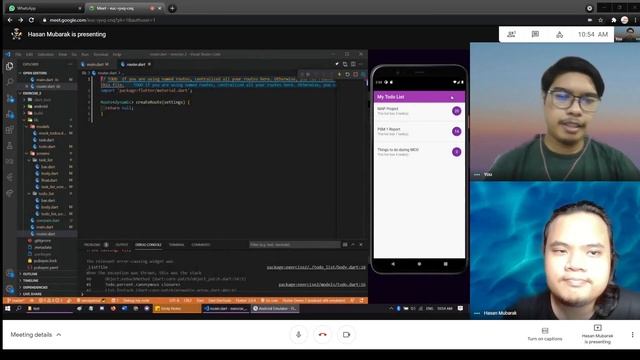Open the Windows Start menu in shared screen
640x360 pixels.
(8, 309)
